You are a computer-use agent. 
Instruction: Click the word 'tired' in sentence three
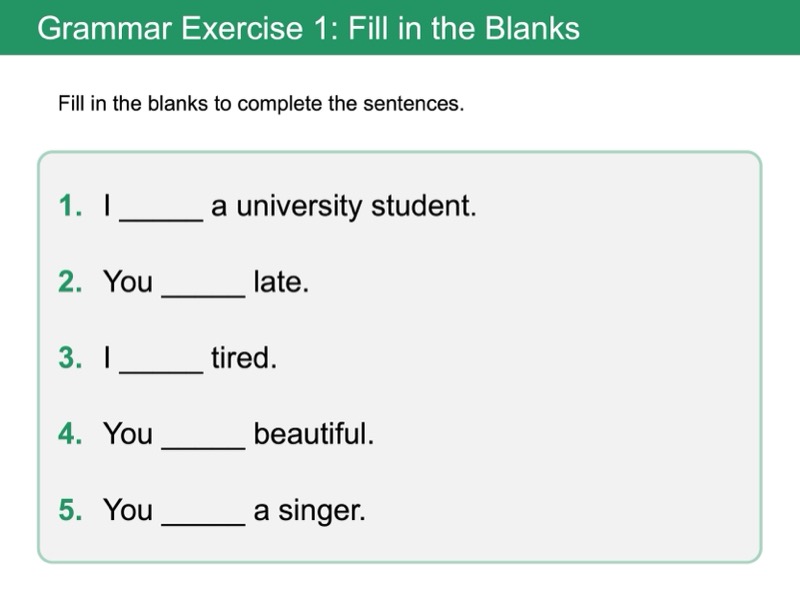pyautogui.click(x=243, y=359)
